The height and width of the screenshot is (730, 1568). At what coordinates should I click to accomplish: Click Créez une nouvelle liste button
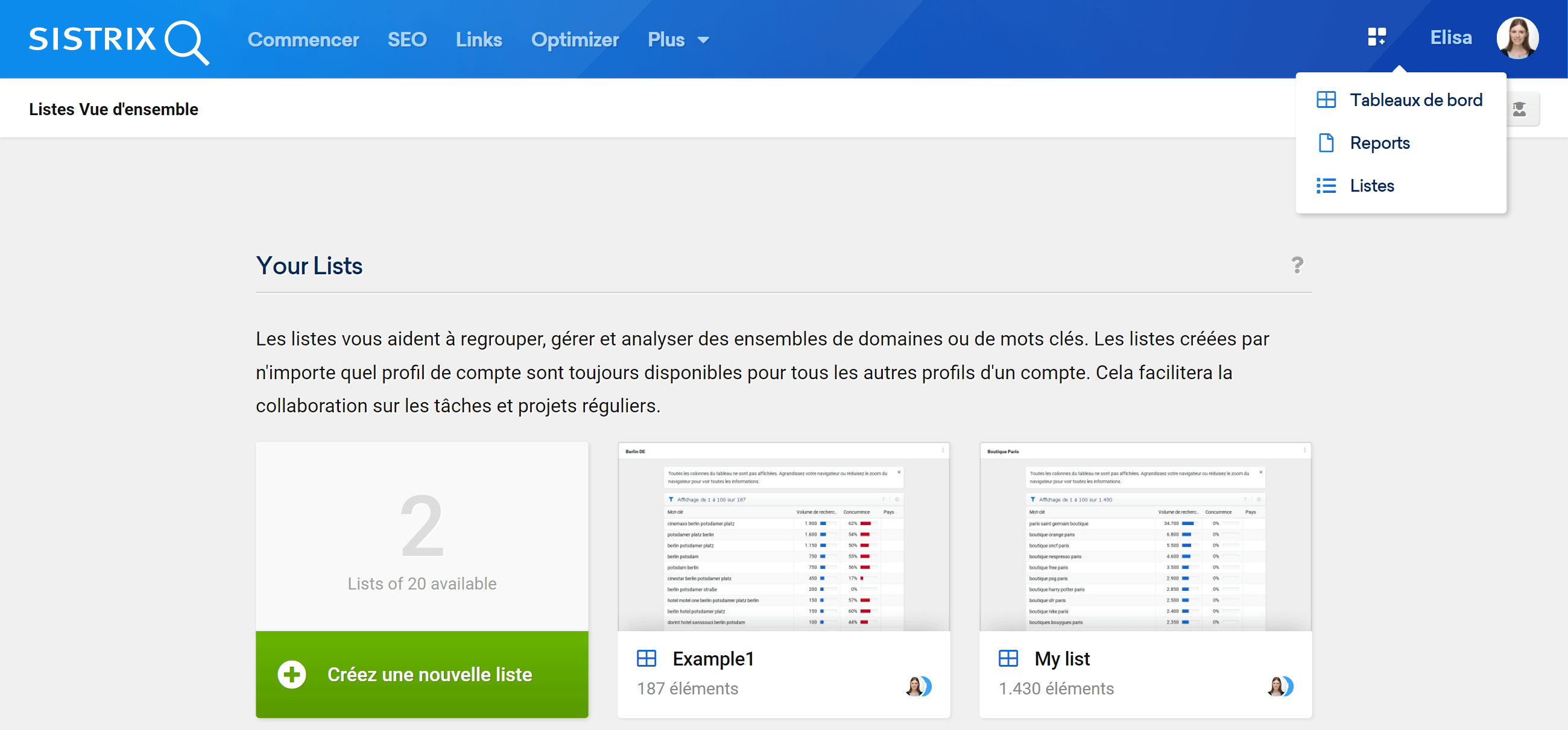coord(422,674)
